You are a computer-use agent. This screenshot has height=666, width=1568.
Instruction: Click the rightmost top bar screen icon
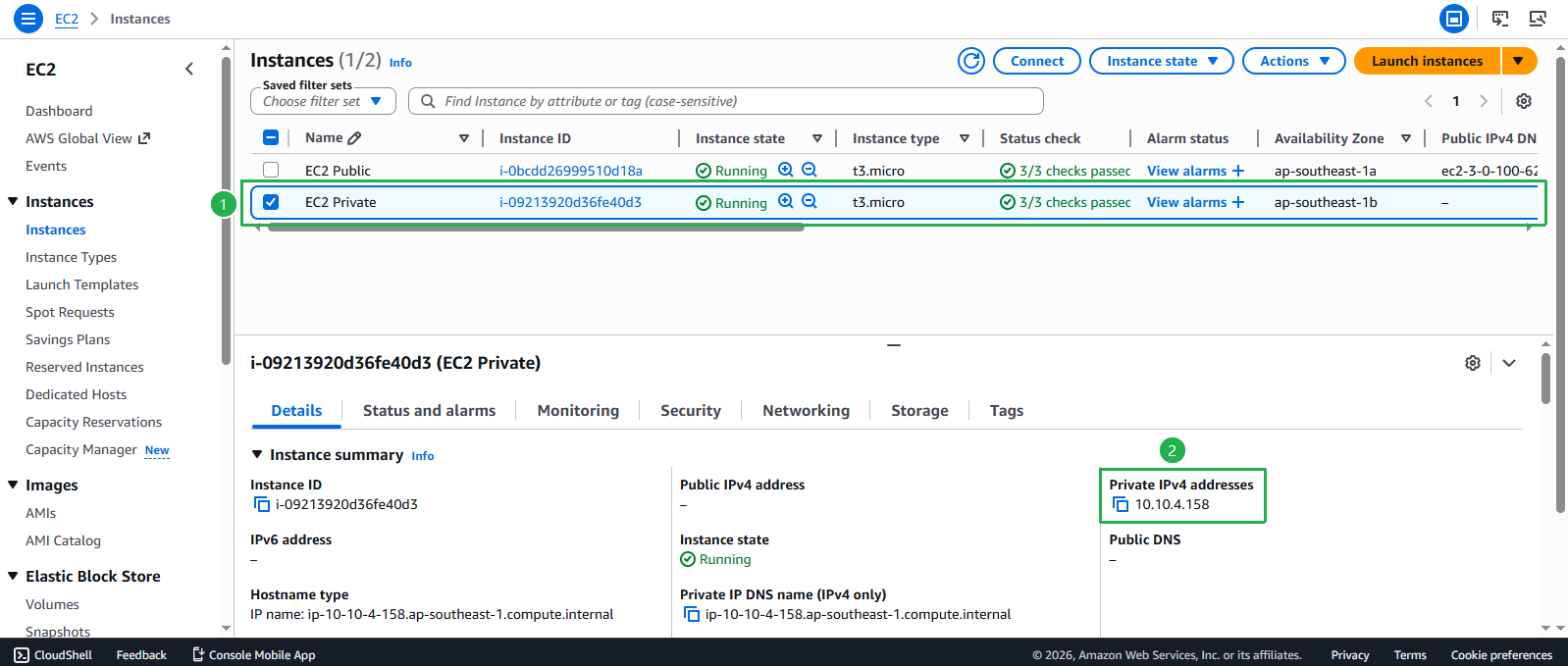point(1538,19)
